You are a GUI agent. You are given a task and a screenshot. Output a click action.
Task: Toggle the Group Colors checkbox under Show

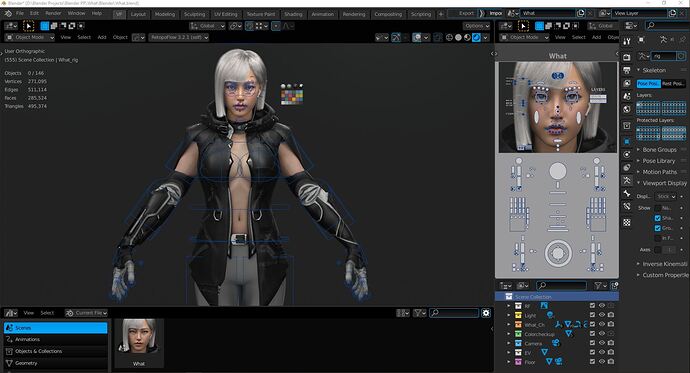(657, 228)
